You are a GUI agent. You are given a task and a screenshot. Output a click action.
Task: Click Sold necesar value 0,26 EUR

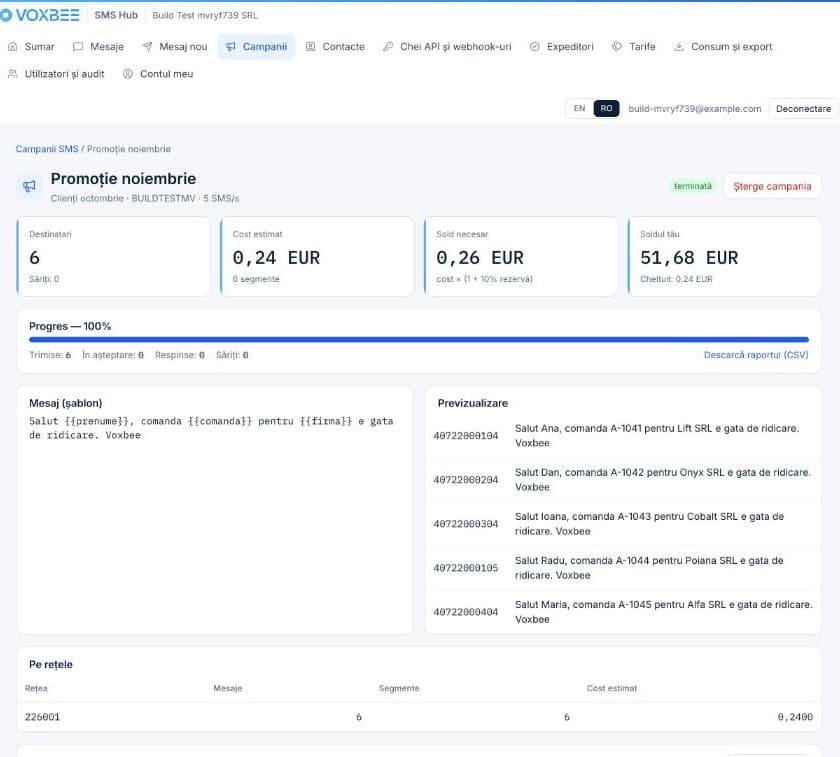coord(479,258)
